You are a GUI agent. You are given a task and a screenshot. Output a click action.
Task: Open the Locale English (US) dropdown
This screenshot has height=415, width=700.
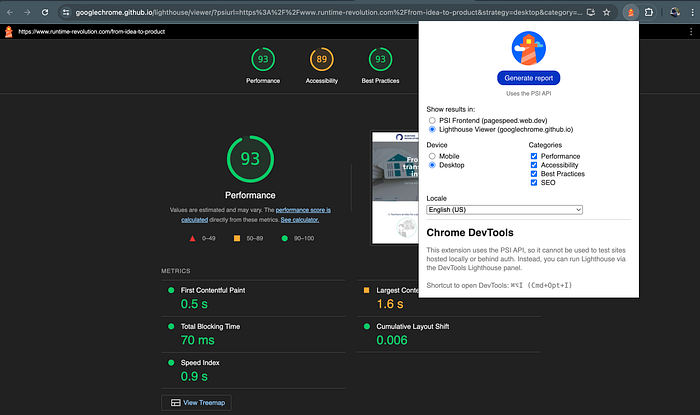coord(504,210)
